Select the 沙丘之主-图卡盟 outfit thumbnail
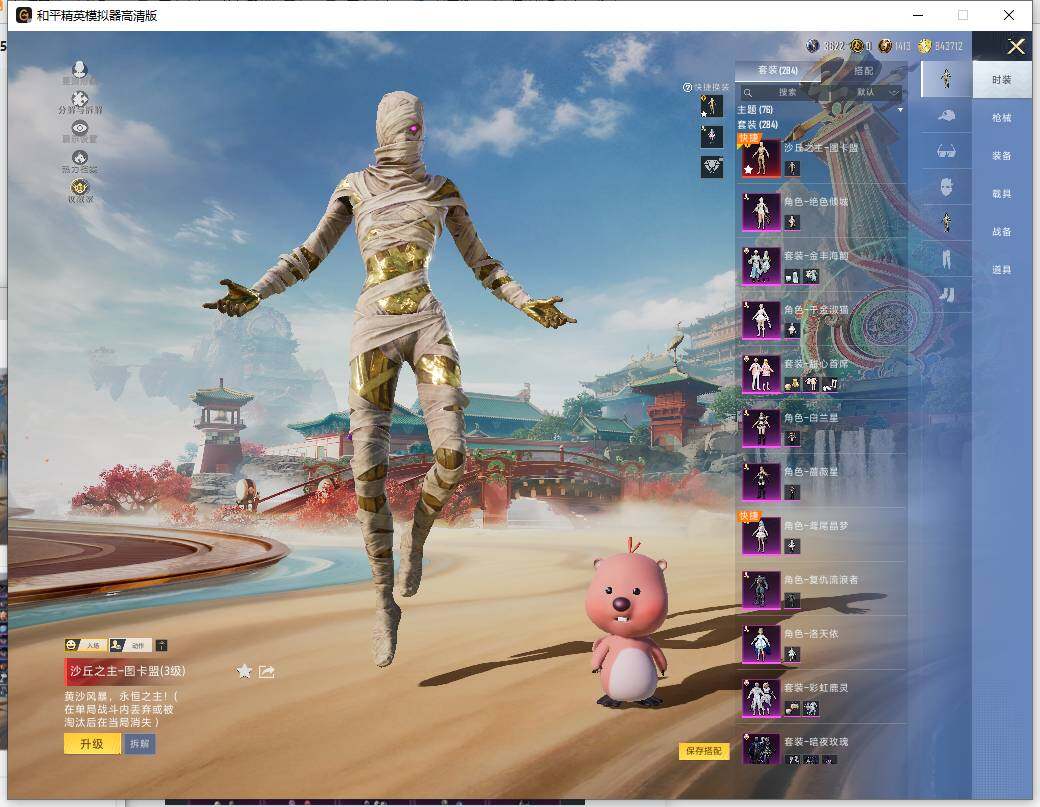The width and height of the screenshot is (1040, 807). tap(761, 158)
